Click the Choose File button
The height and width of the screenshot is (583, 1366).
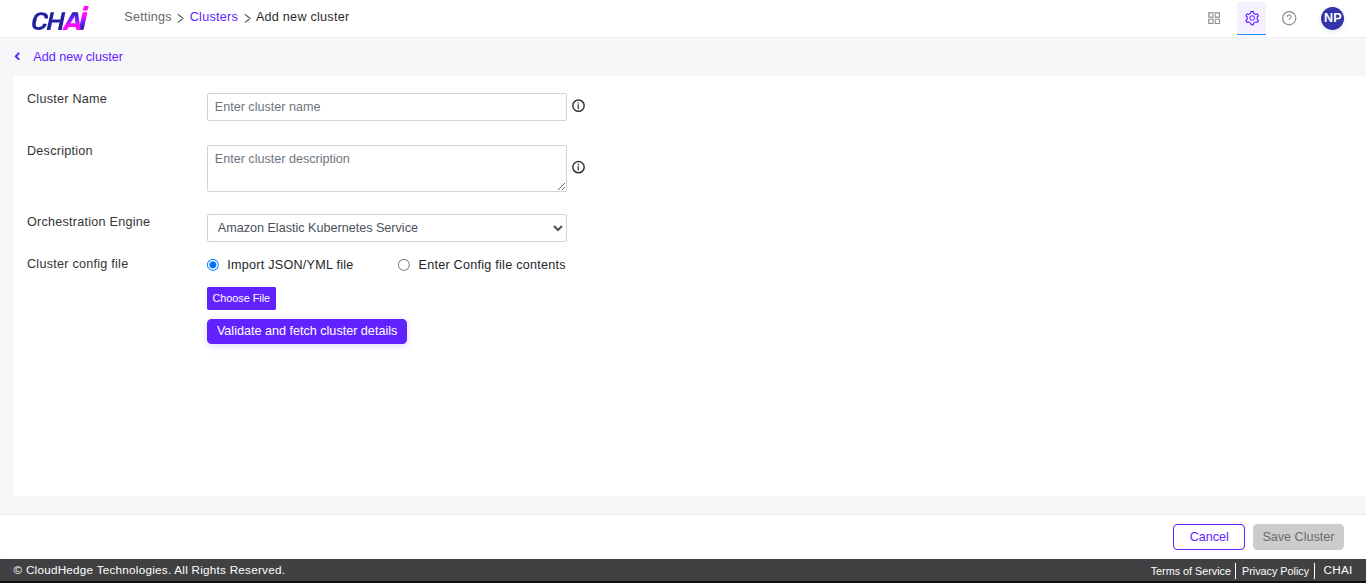coord(241,298)
